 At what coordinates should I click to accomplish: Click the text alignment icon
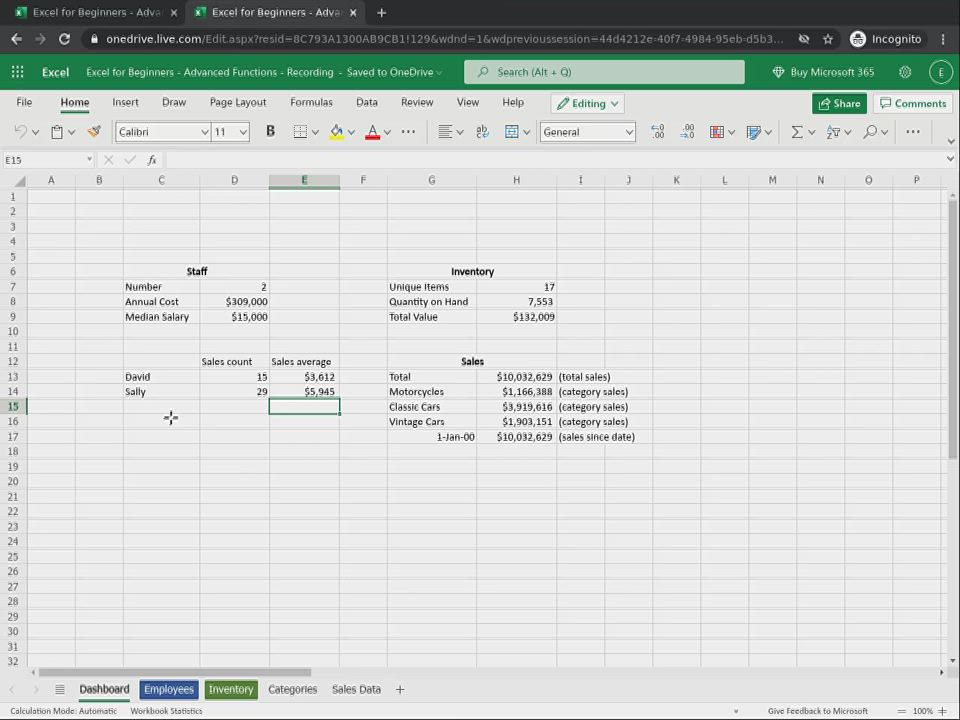coord(445,132)
